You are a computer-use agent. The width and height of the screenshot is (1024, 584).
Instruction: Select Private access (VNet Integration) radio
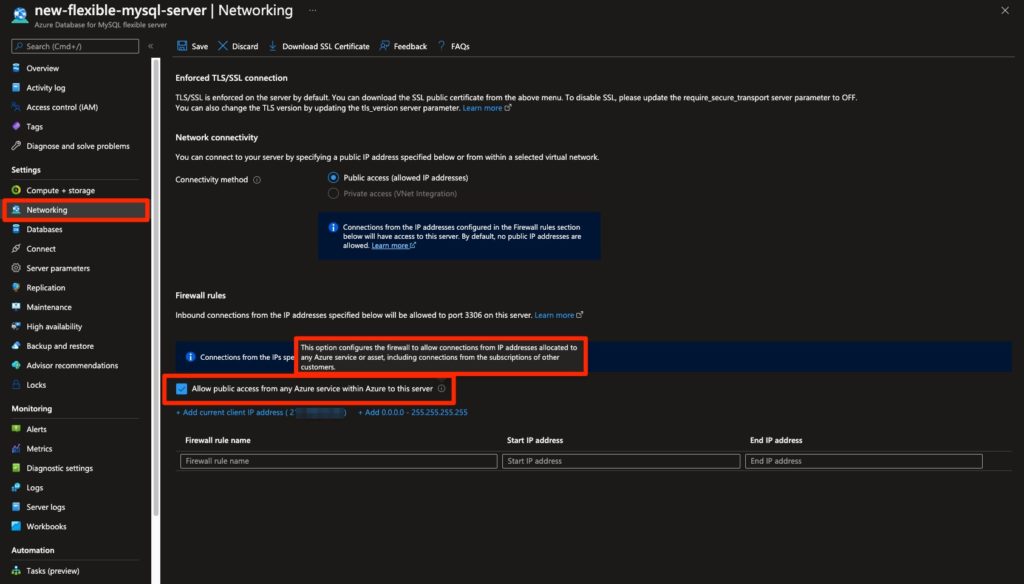[x=333, y=193]
